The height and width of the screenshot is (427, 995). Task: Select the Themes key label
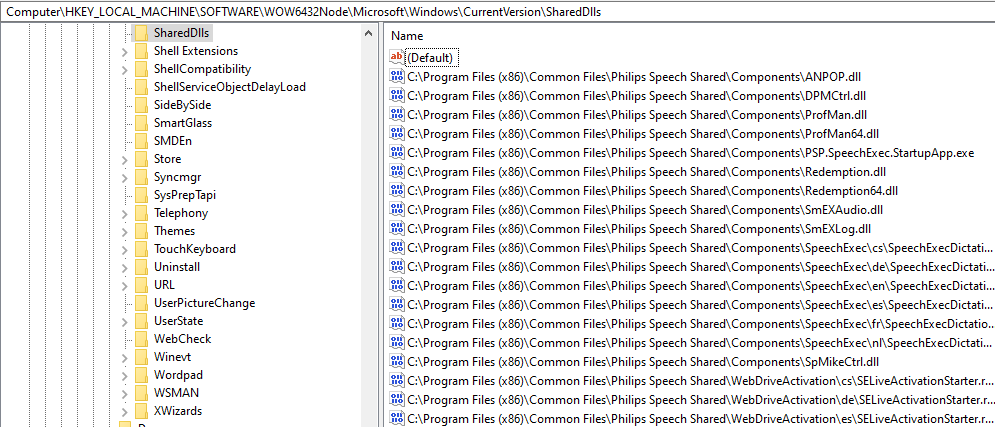coord(174,231)
